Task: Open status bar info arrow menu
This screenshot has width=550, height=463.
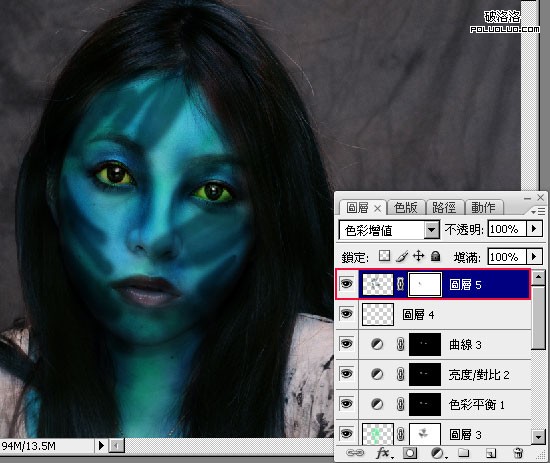Action: click(101, 446)
